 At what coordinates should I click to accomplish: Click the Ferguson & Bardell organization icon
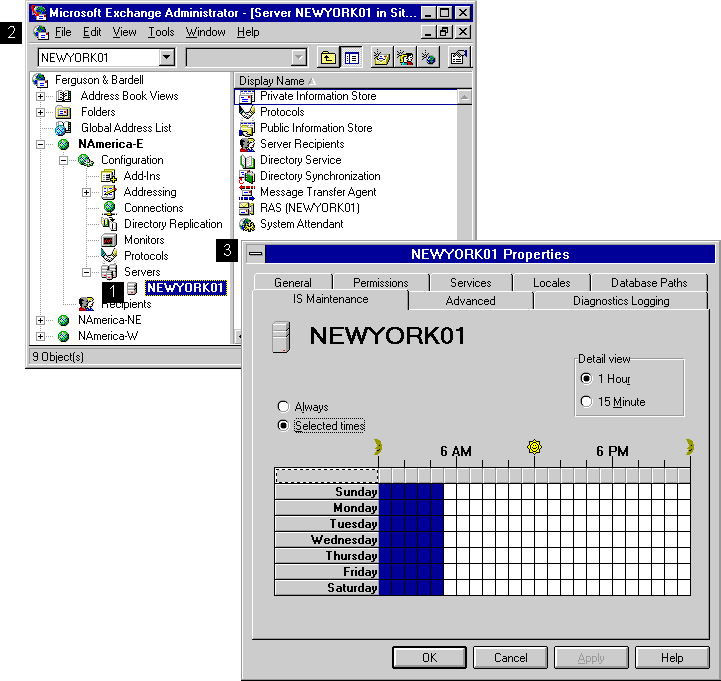click(x=40, y=80)
